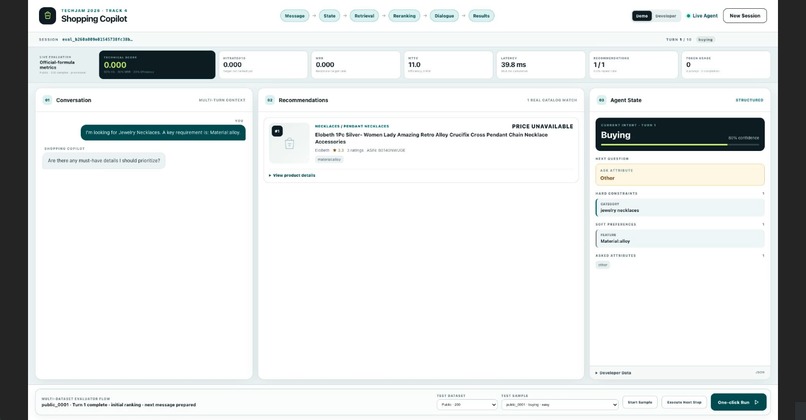
Task: Click the #1 rank badge on product
Action: click(x=277, y=131)
